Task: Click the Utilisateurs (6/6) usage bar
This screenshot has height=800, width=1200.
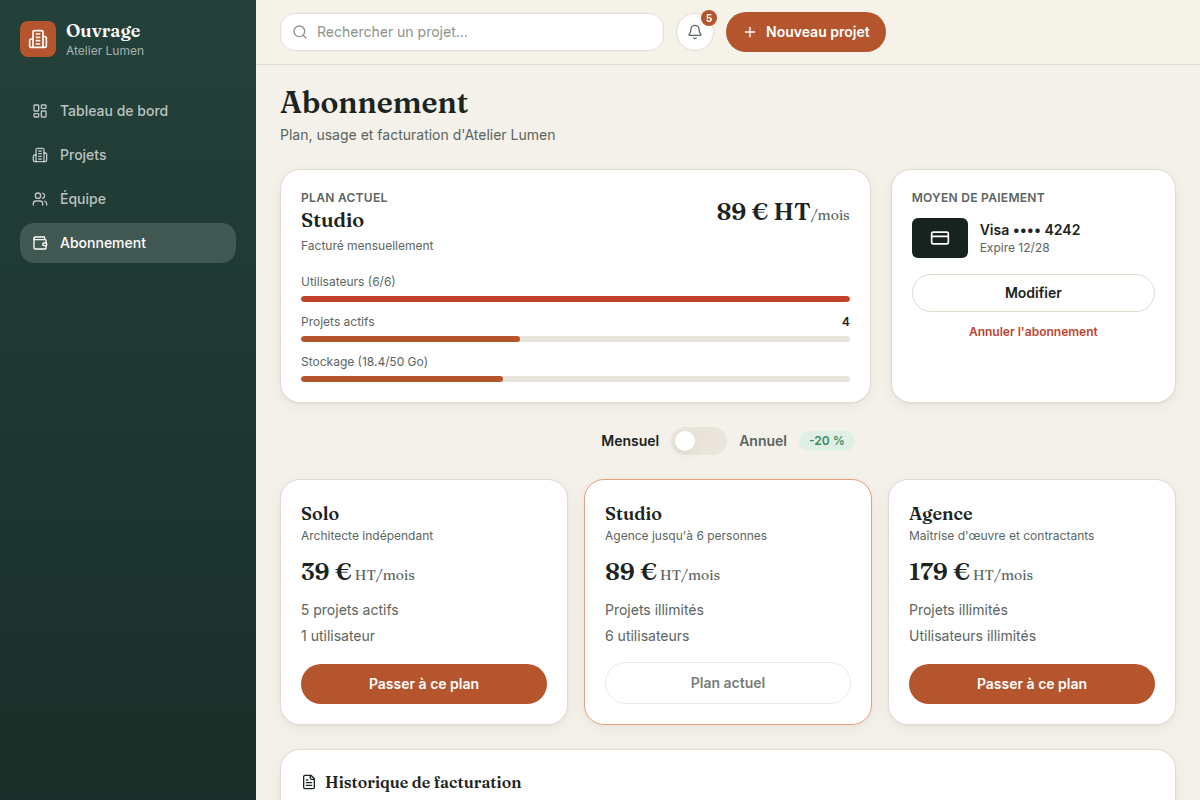Action: pos(575,299)
